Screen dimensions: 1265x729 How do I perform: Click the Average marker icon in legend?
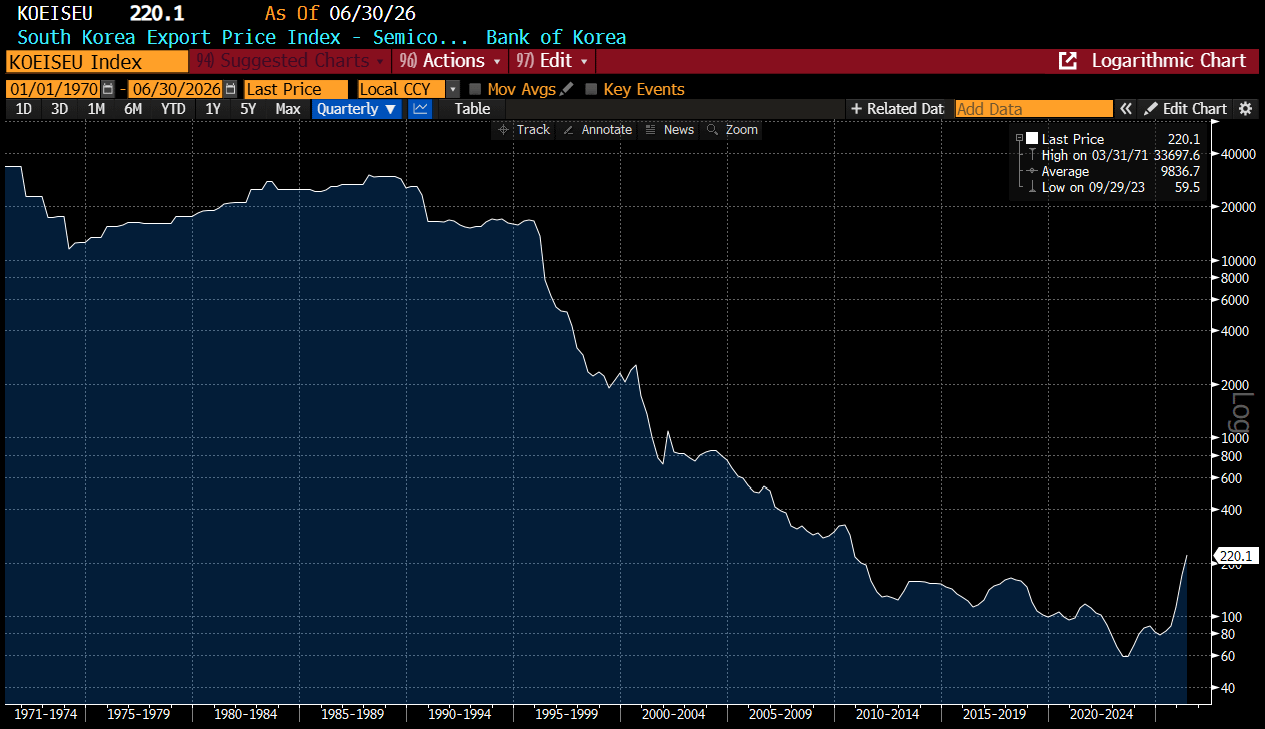(x=1032, y=171)
